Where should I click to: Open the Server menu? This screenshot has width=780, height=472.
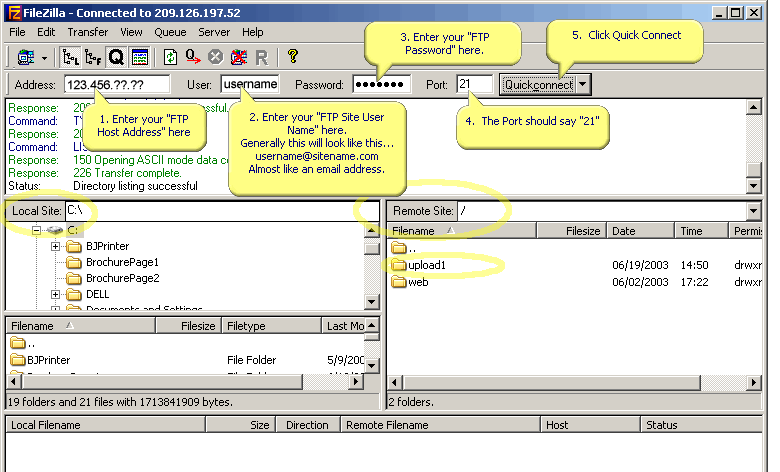pyautogui.click(x=214, y=32)
